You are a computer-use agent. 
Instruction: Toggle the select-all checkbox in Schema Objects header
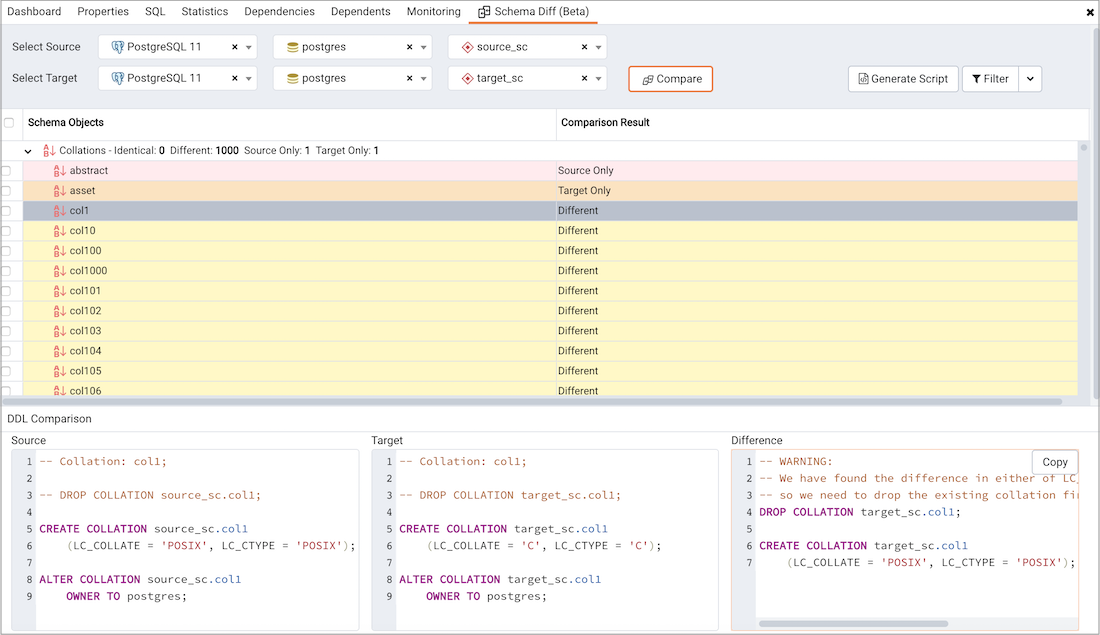coord(9,123)
